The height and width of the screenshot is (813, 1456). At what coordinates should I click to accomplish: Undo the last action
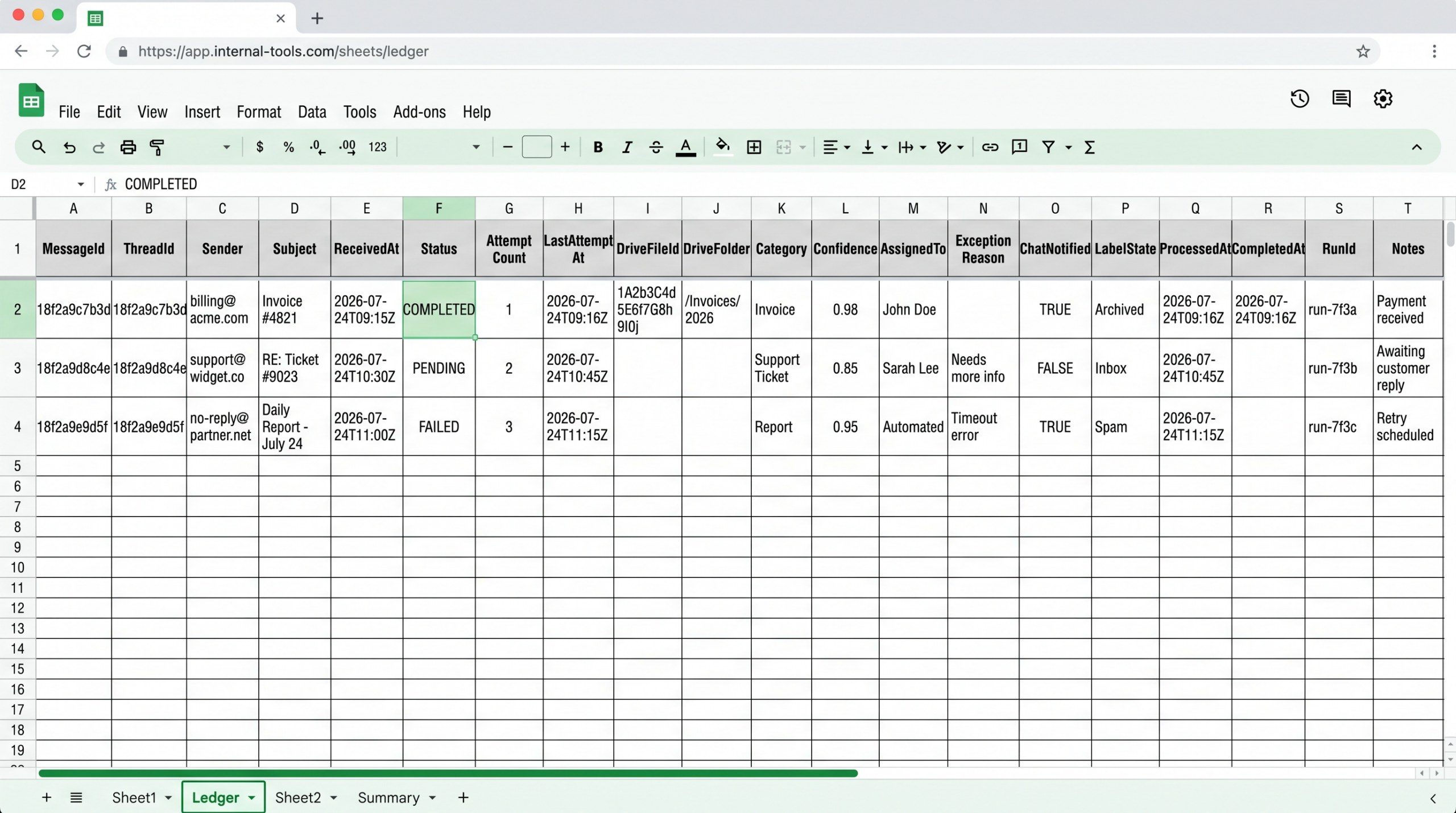tap(69, 147)
